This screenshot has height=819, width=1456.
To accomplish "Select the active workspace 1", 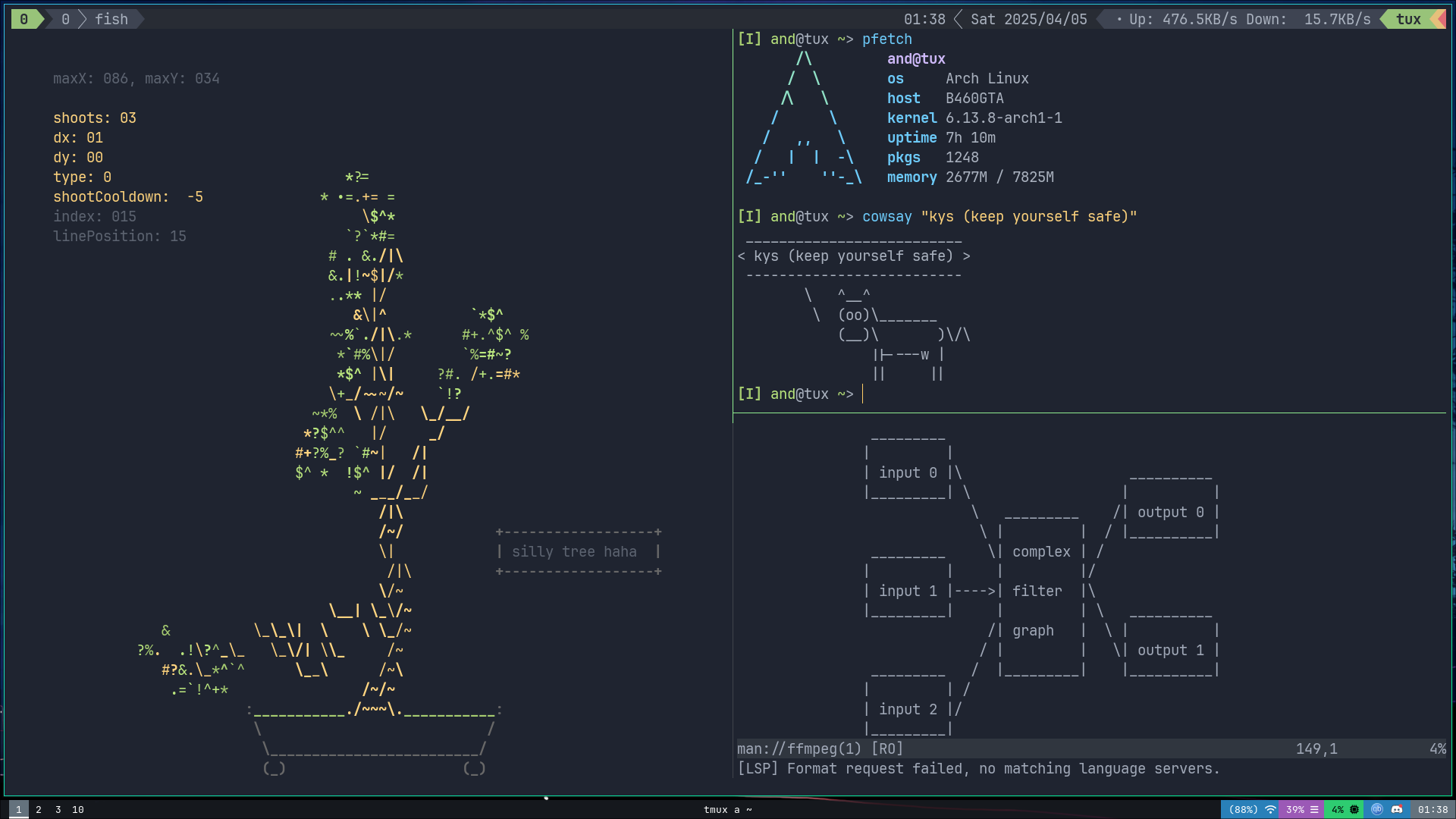I will click(19, 810).
